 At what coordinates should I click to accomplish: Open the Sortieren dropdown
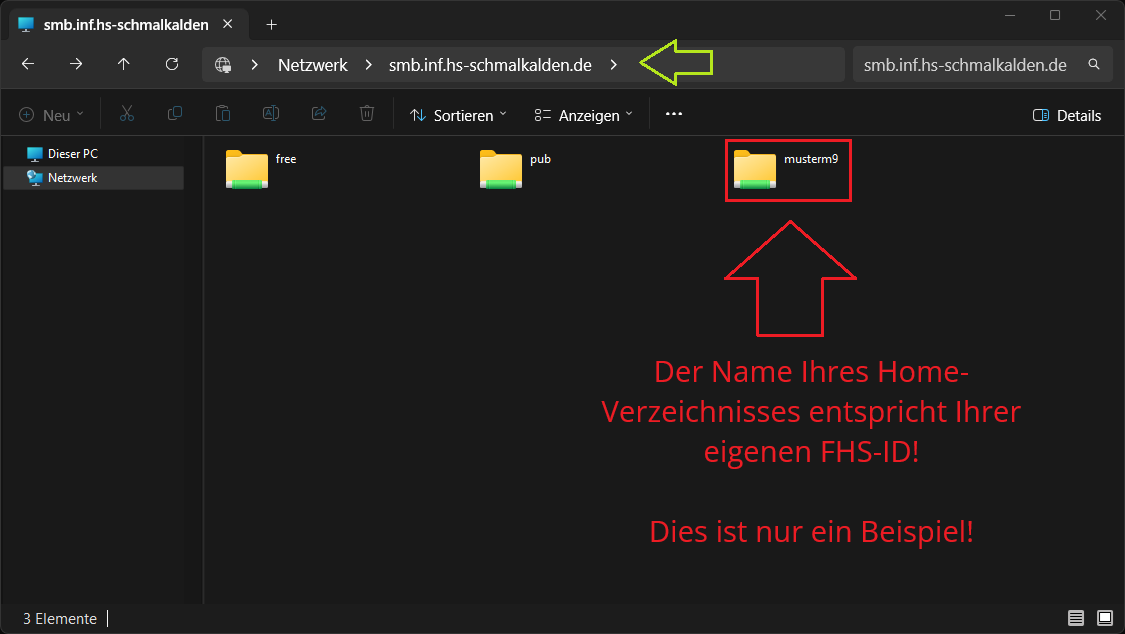(458, 115)
